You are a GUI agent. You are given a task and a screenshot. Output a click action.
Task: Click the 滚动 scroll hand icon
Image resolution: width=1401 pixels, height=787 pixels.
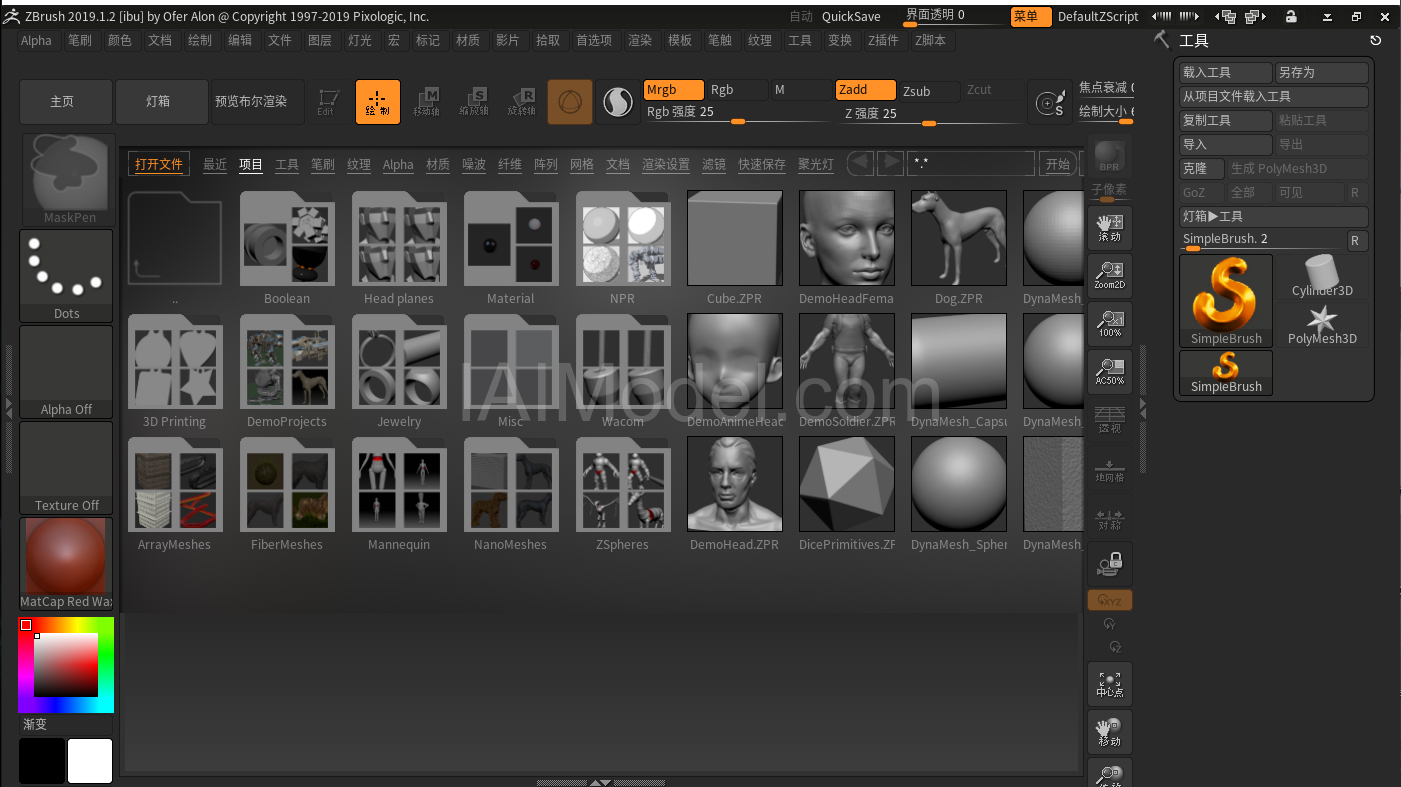pos(1109,228)
